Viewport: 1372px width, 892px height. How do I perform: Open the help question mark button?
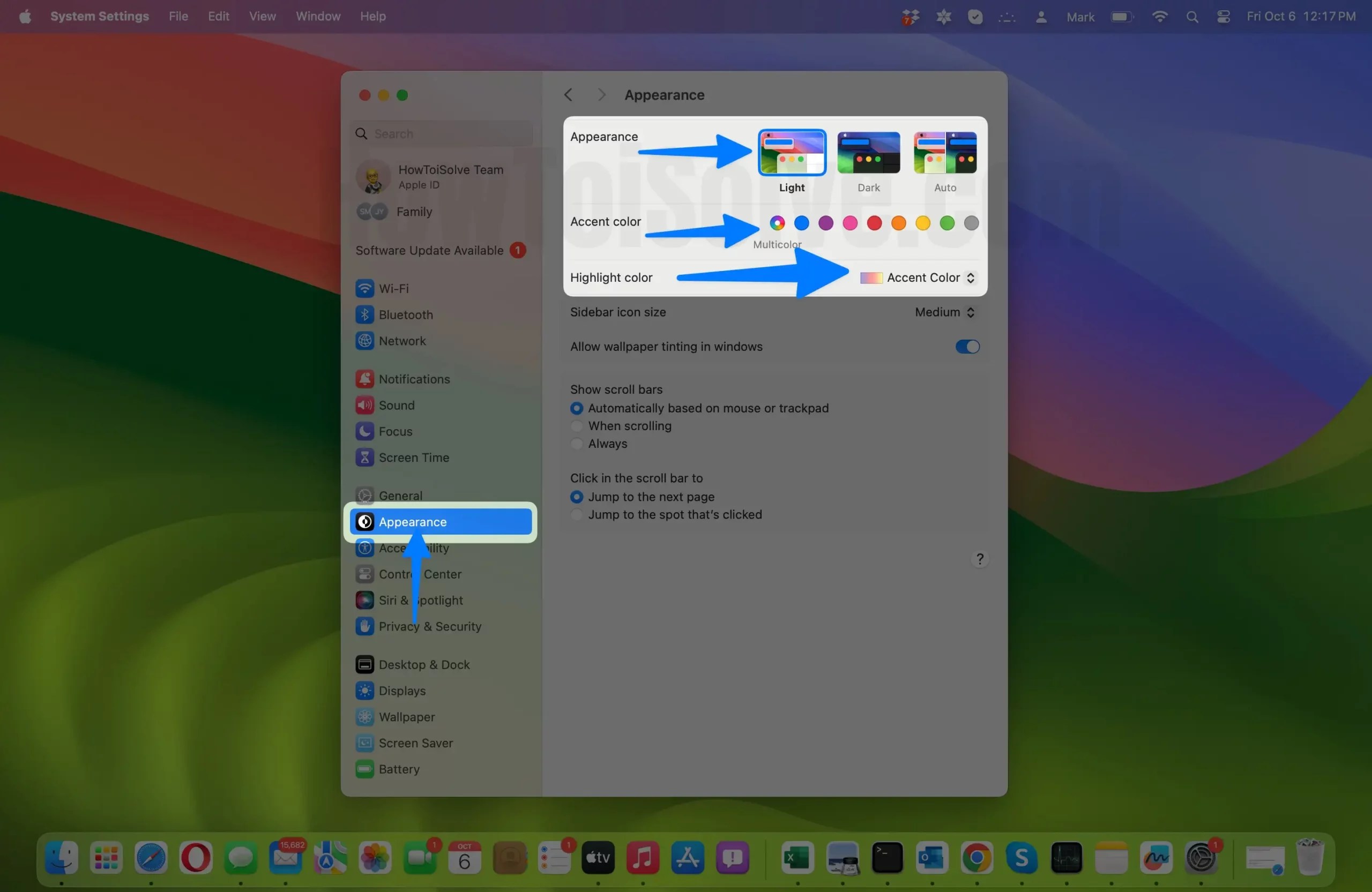pos(979,558)
